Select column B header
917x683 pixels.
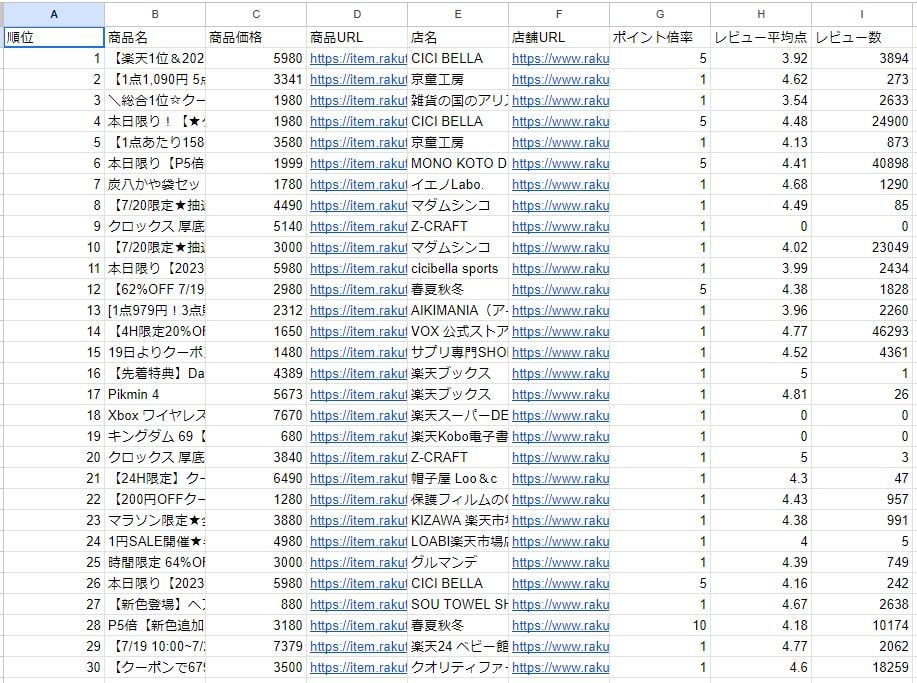point(155,14)
